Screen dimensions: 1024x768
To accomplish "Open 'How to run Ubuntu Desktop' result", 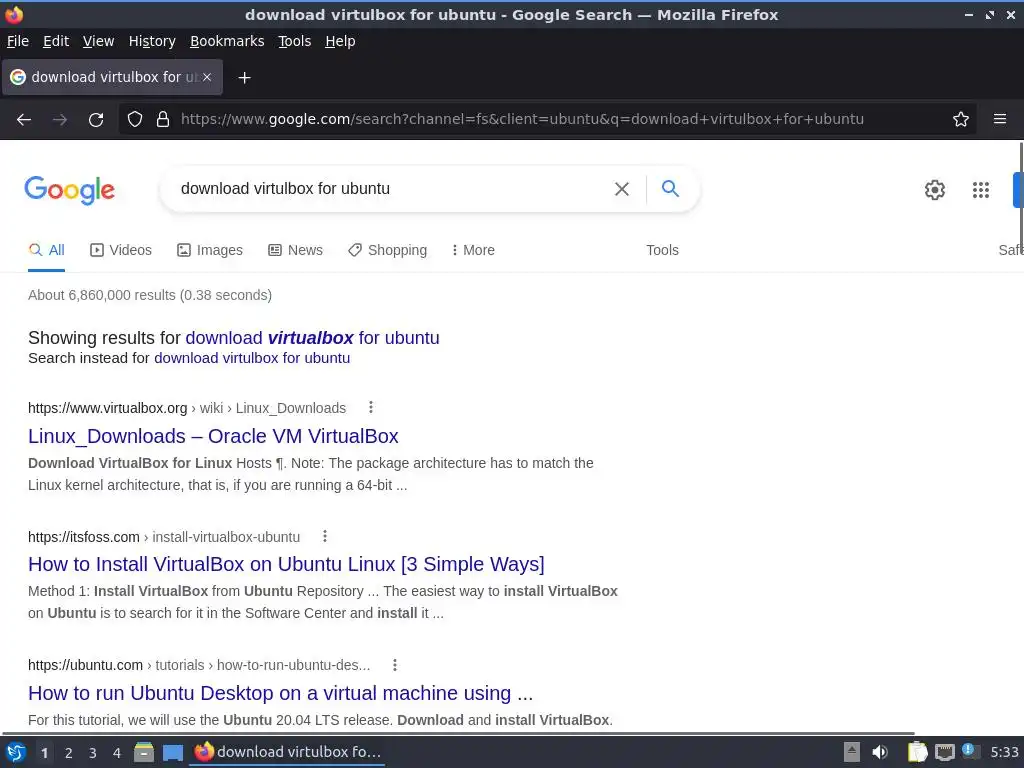I will point(280,693).
